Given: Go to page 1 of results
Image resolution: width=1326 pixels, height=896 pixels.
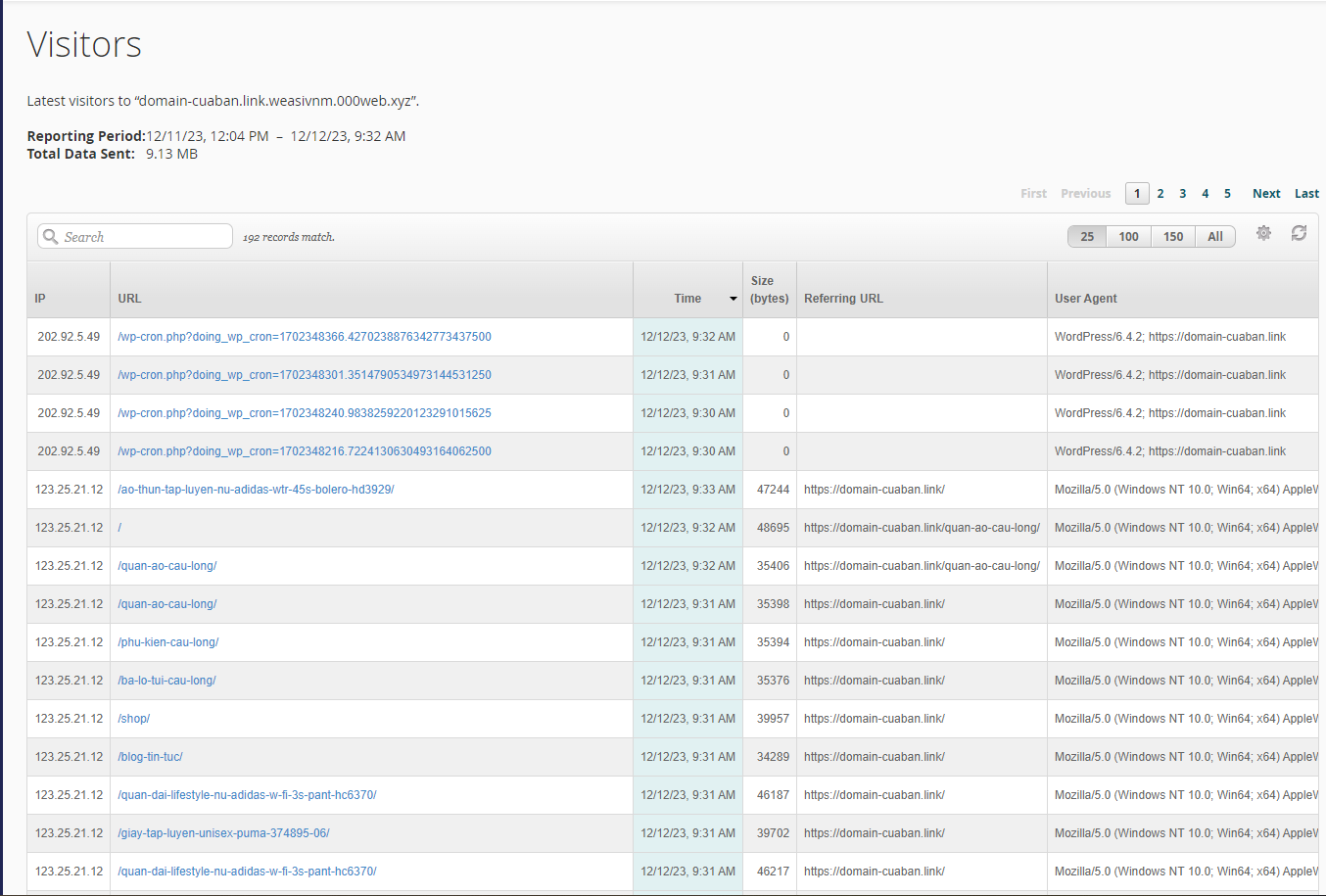Looking at the screenshot, I should 1137,194.
